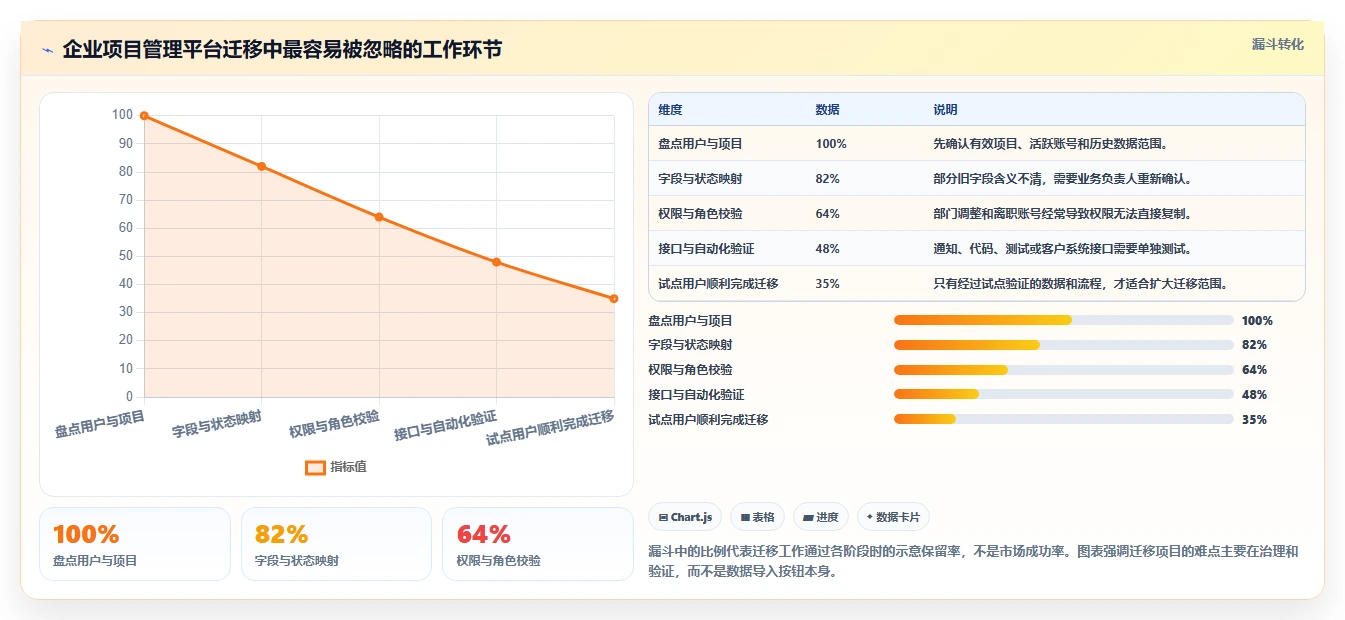
Task: Select the 进度 tag chip
Action: pyautogui.click(x=820, y=517)
